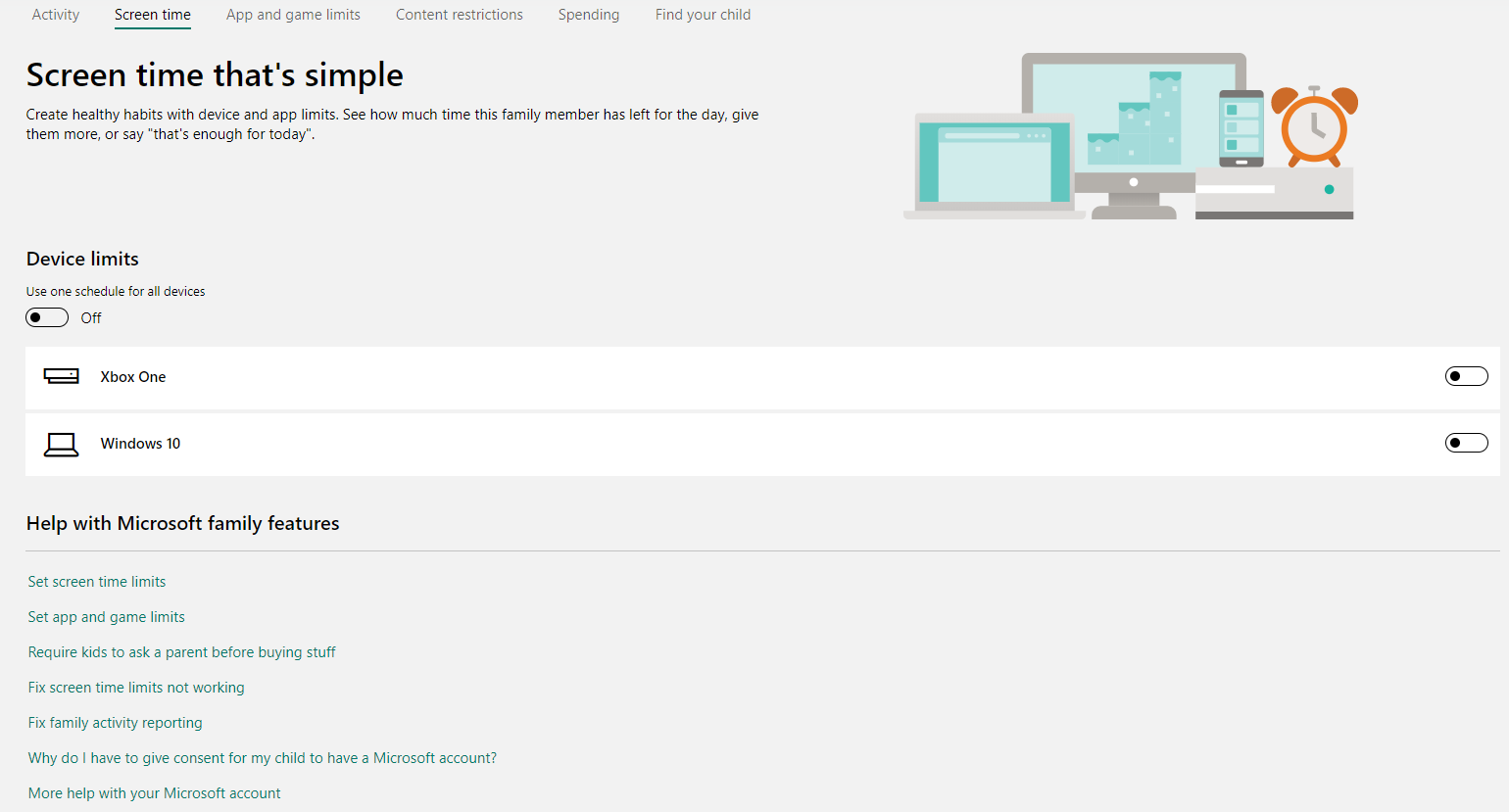Go to App and game limits tab

tap(293, 15)
